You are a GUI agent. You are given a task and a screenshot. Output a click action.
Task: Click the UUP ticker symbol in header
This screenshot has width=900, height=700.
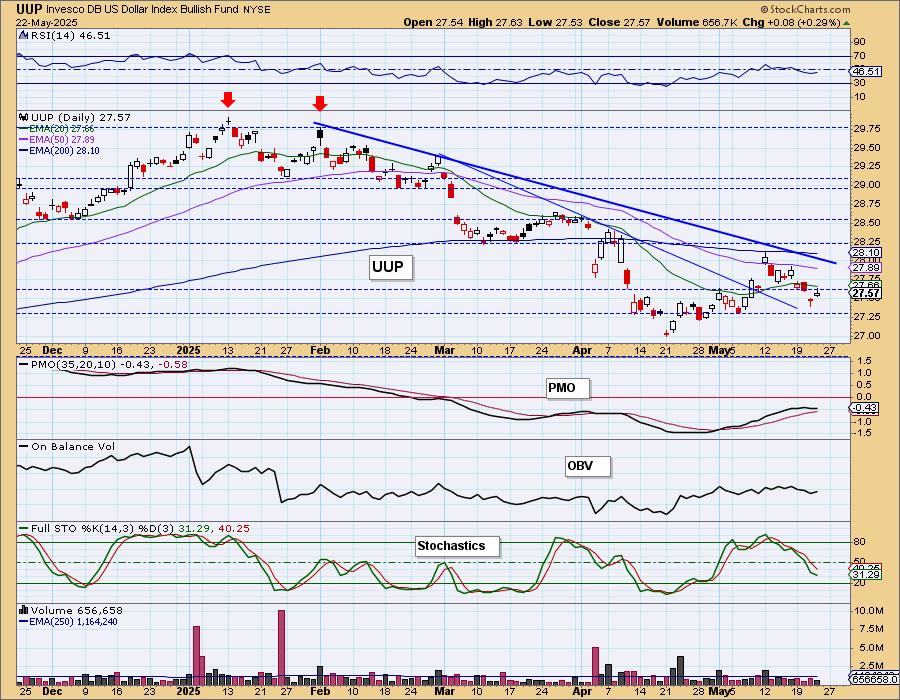pyautogui.click(x=29, y=9)
